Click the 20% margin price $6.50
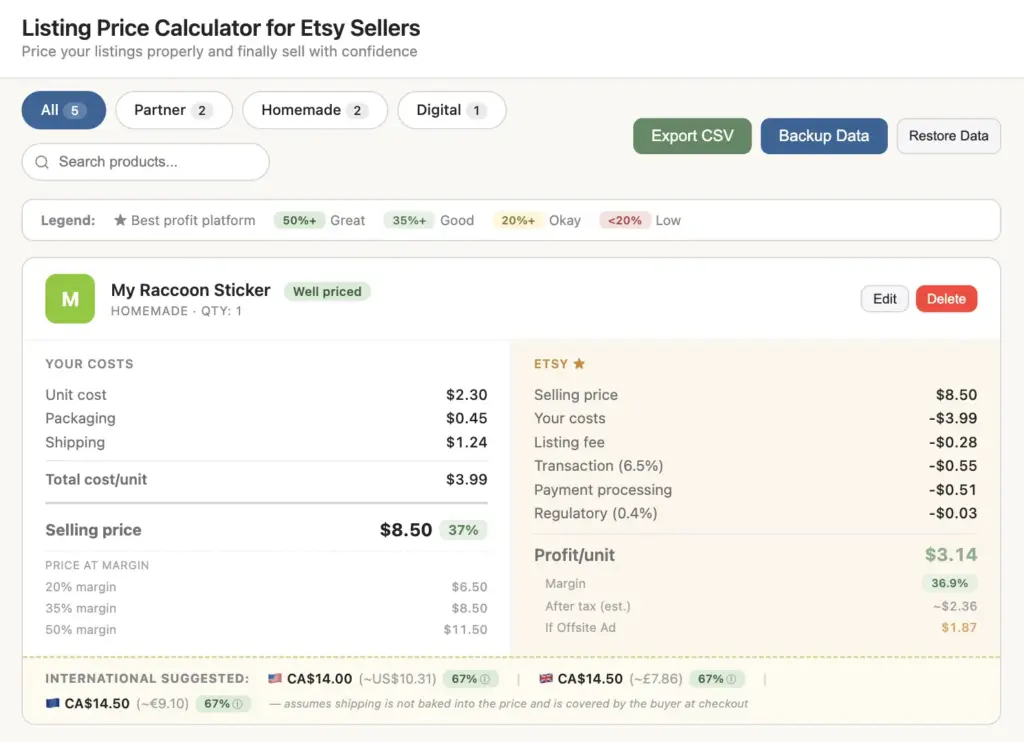The image size is (1024, 742). pos(469,587)
